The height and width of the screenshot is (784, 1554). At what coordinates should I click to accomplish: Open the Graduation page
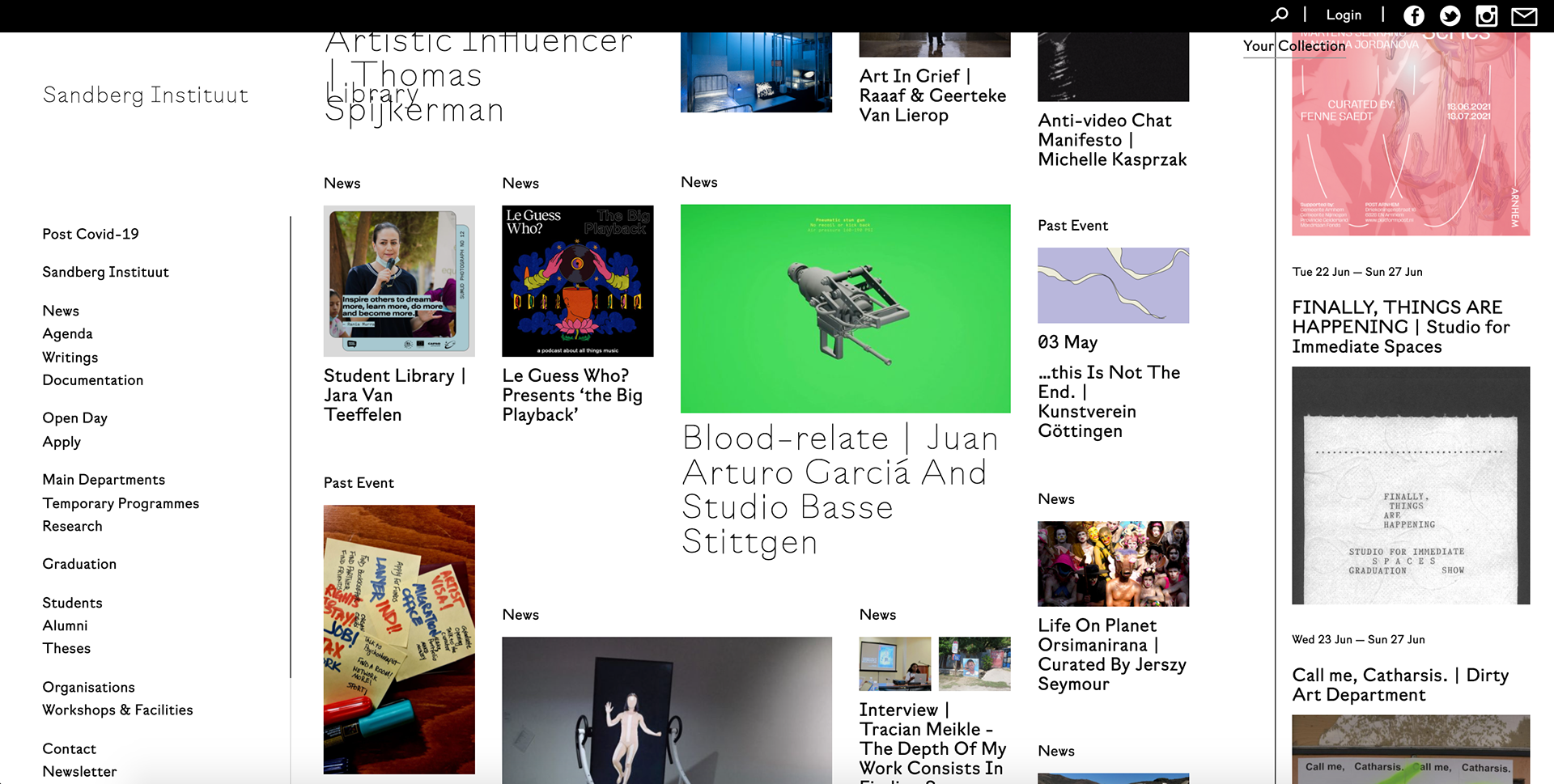(79, 564)
